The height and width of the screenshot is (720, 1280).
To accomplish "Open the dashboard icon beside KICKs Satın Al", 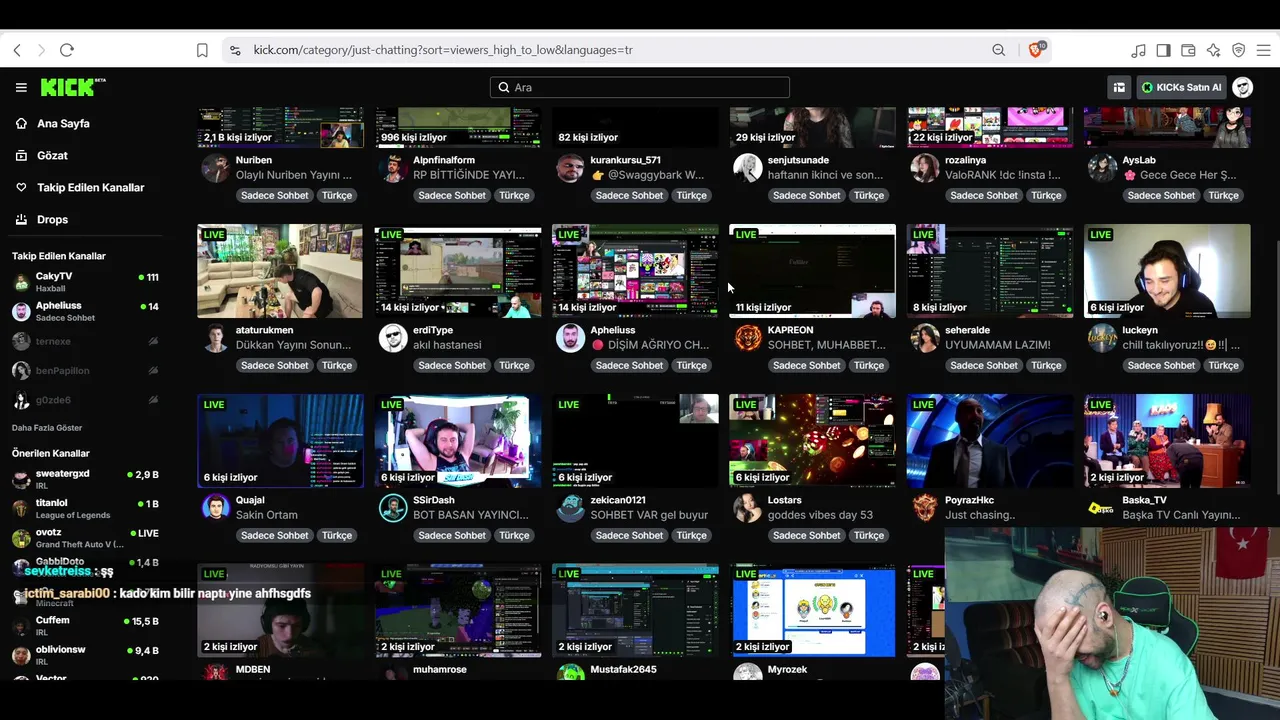I will tap(1119, 87).
